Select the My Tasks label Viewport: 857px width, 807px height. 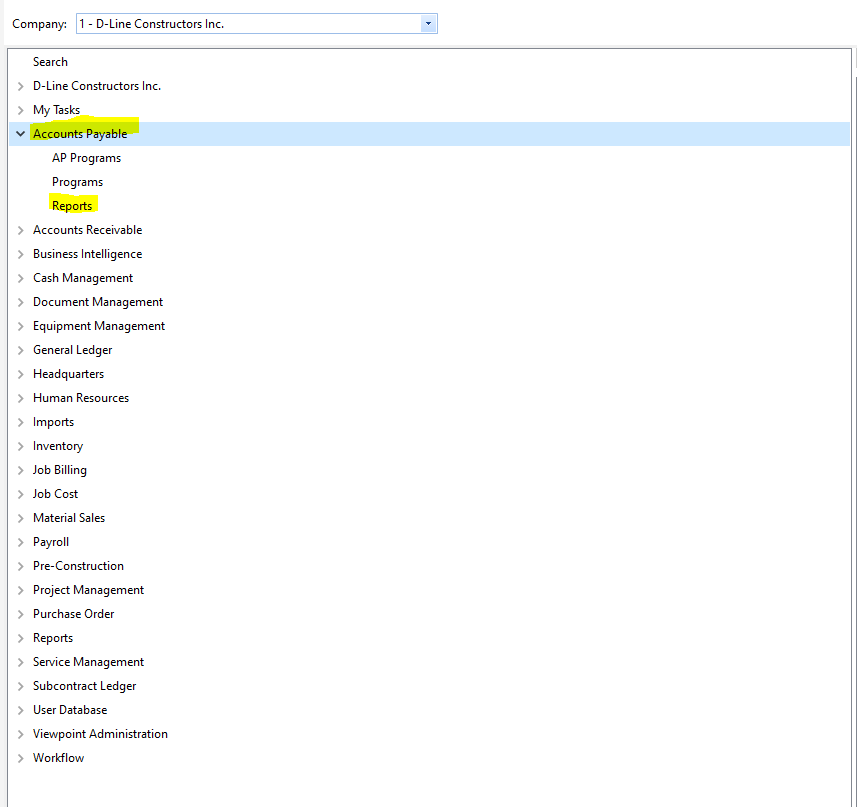coord(56,110)
